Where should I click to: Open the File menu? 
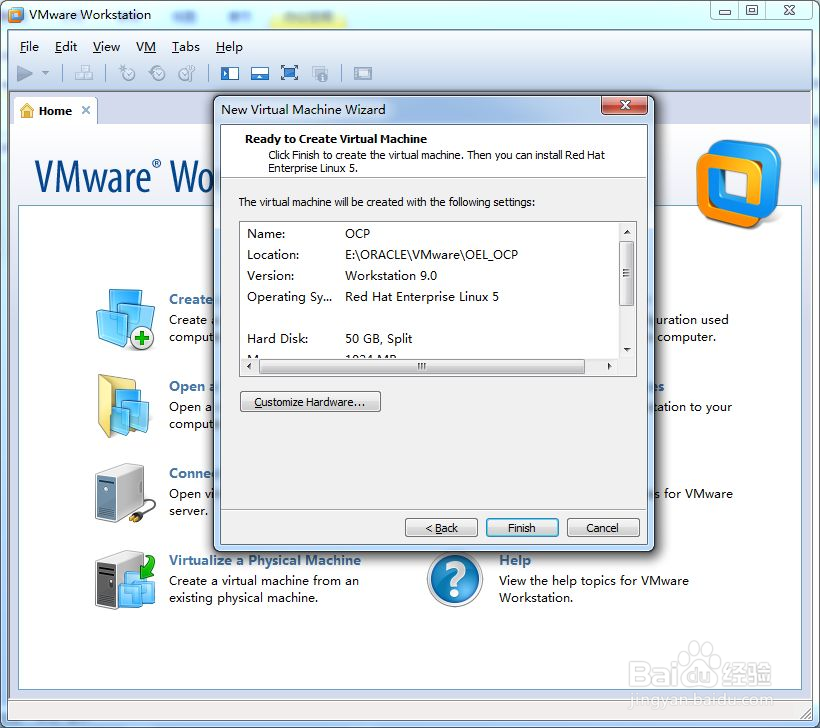pyautogui.click(x=29, y=47)
